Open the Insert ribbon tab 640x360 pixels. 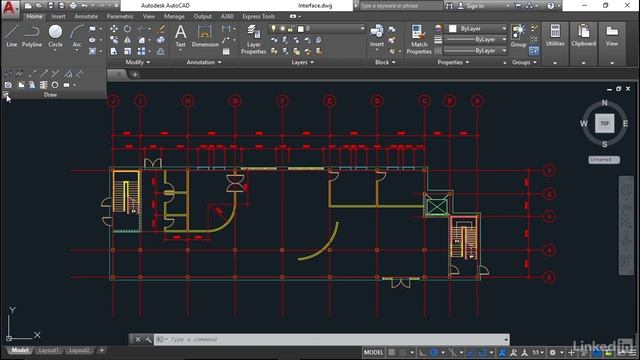[x=58, y=16]
